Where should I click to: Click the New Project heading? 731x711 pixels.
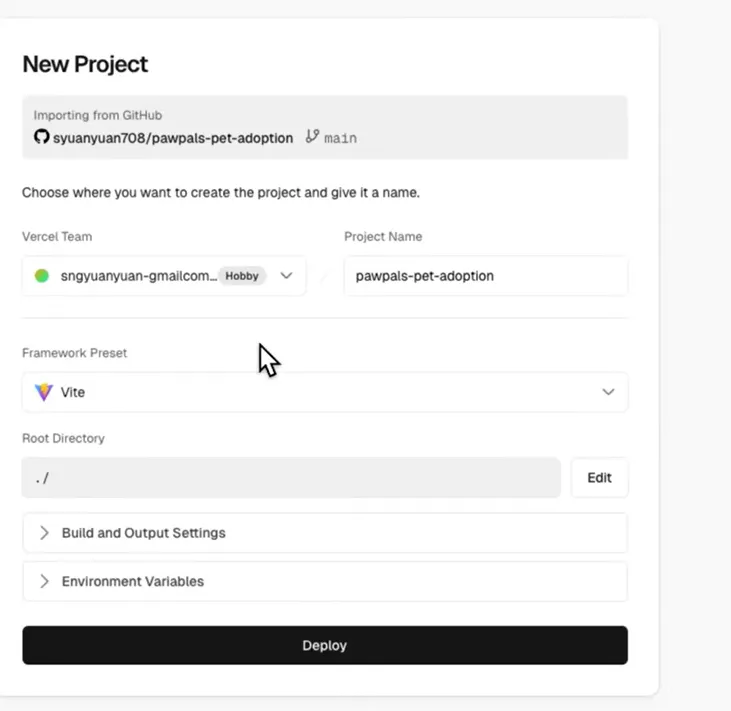click(x=85, y=64)
